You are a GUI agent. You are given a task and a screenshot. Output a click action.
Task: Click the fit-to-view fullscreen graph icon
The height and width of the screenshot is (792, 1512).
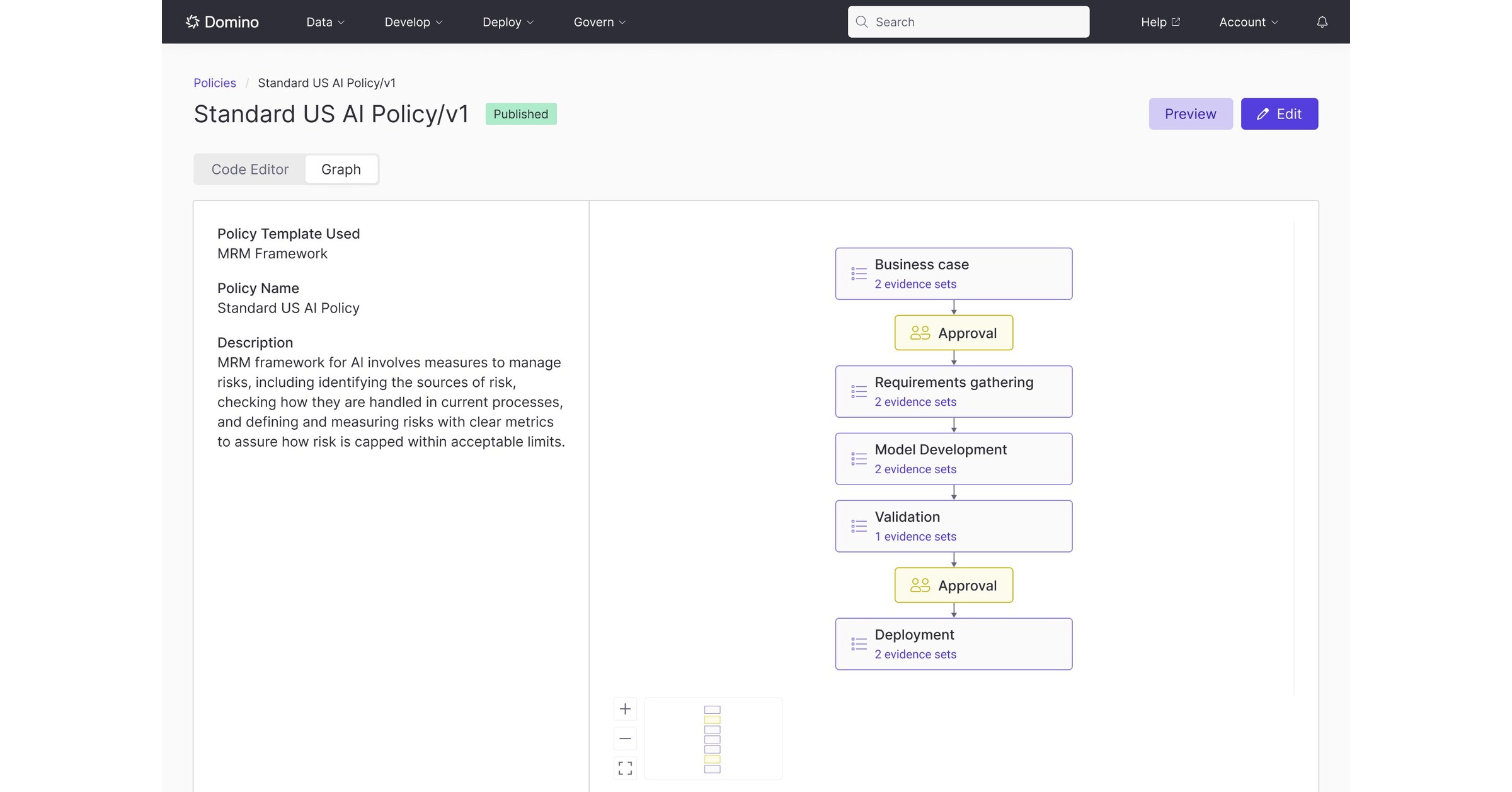[x=625, y=768]
